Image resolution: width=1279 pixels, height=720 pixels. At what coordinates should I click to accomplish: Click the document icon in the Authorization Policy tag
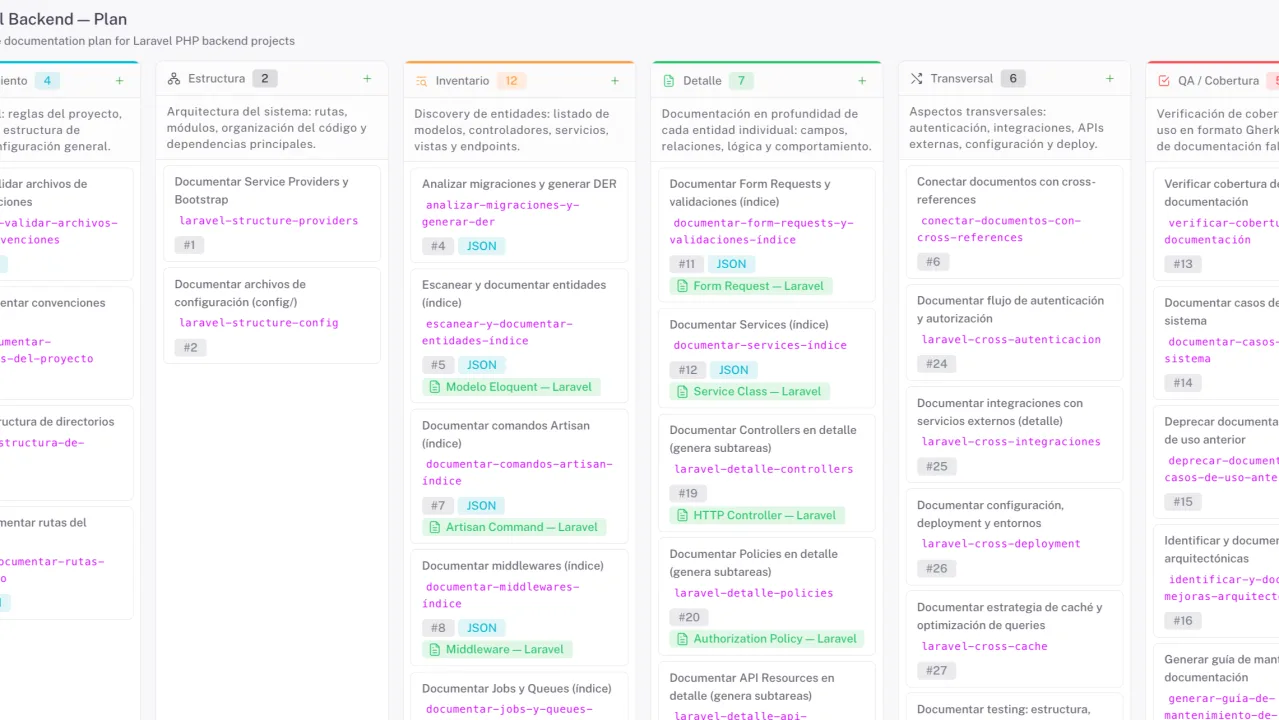682,639
